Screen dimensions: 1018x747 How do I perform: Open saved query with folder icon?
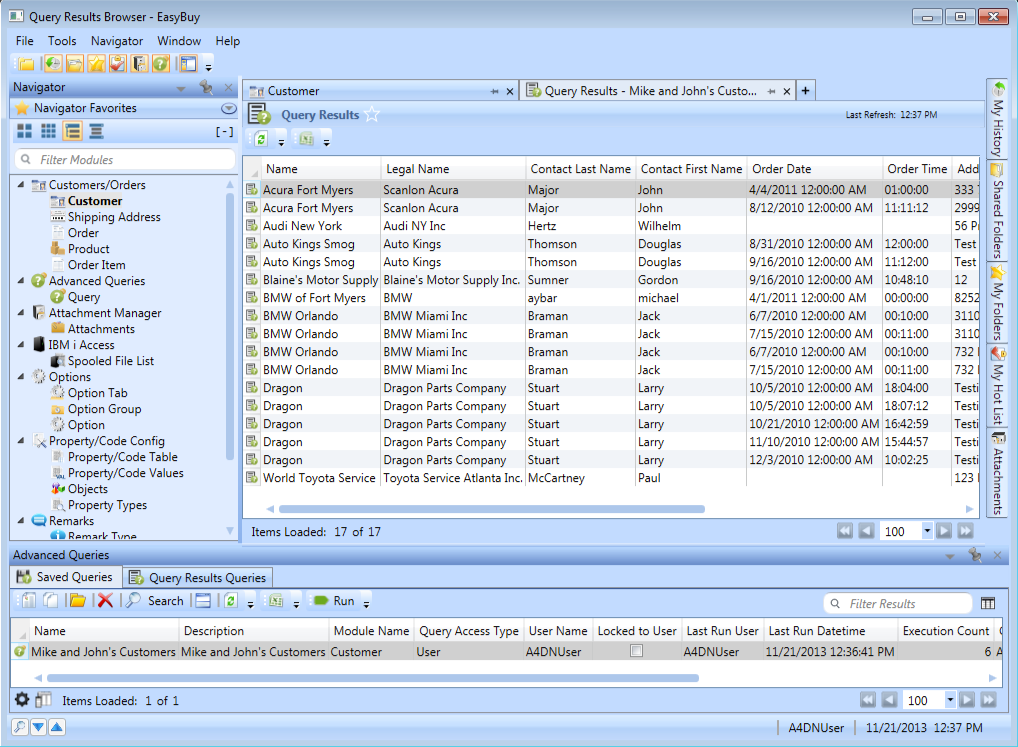tap(78, 601)
